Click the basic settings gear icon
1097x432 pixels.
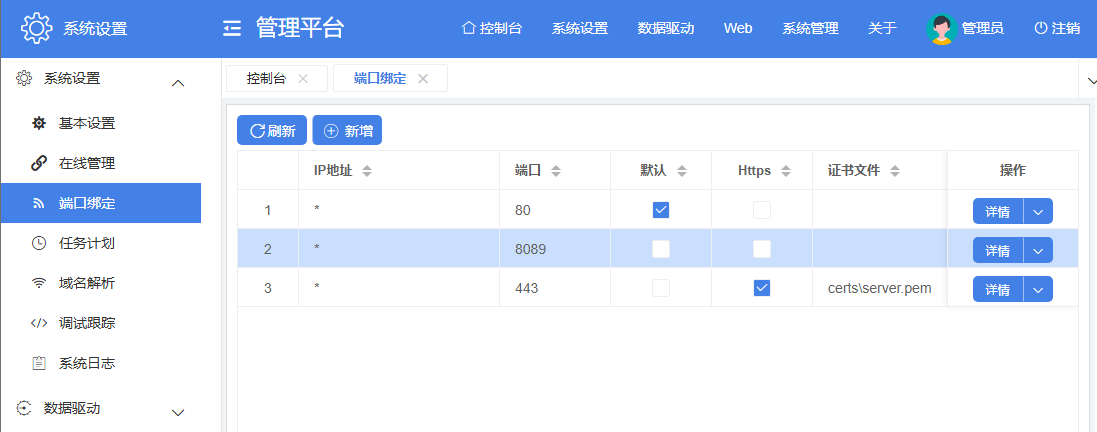pyautogui.click(x=39, y=124)
